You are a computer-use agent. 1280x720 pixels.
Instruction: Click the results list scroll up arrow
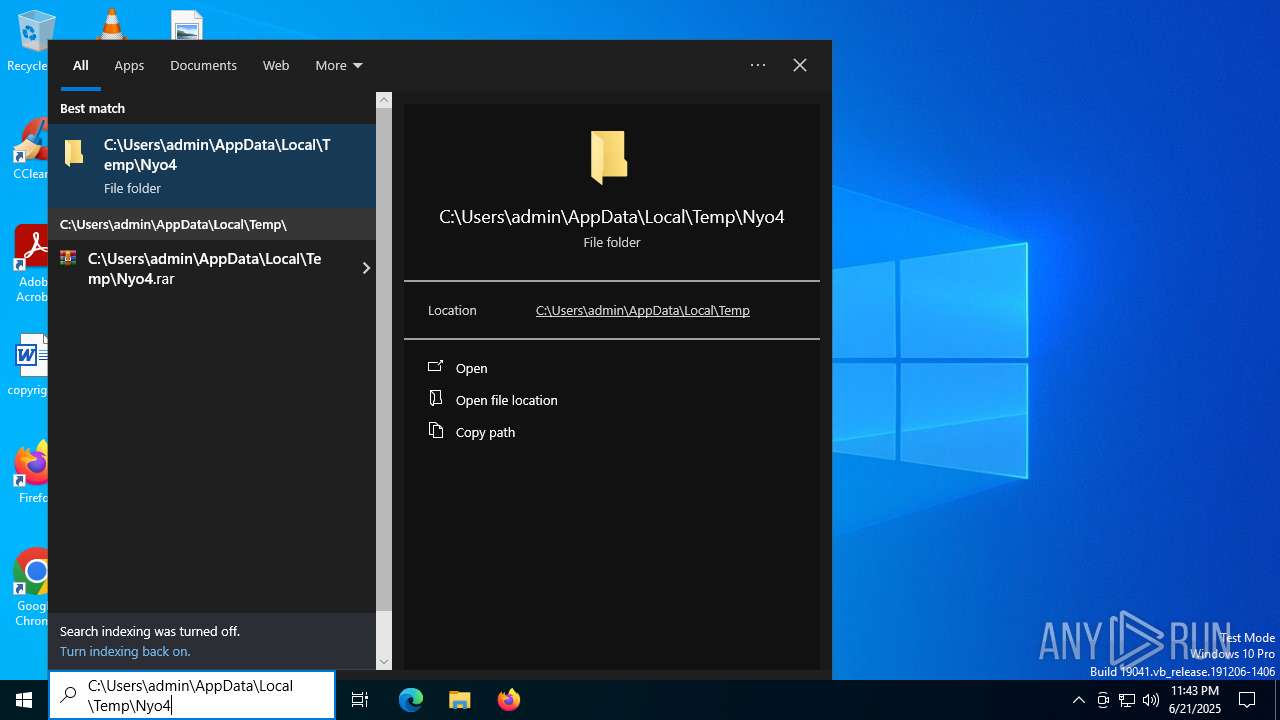384,100
